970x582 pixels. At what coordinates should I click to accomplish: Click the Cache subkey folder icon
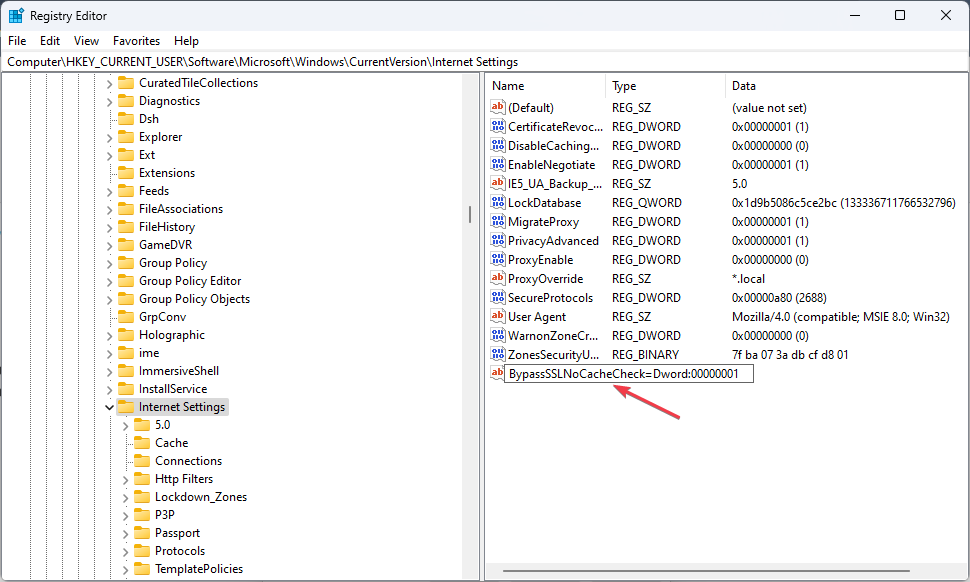[x=142, y=443]
